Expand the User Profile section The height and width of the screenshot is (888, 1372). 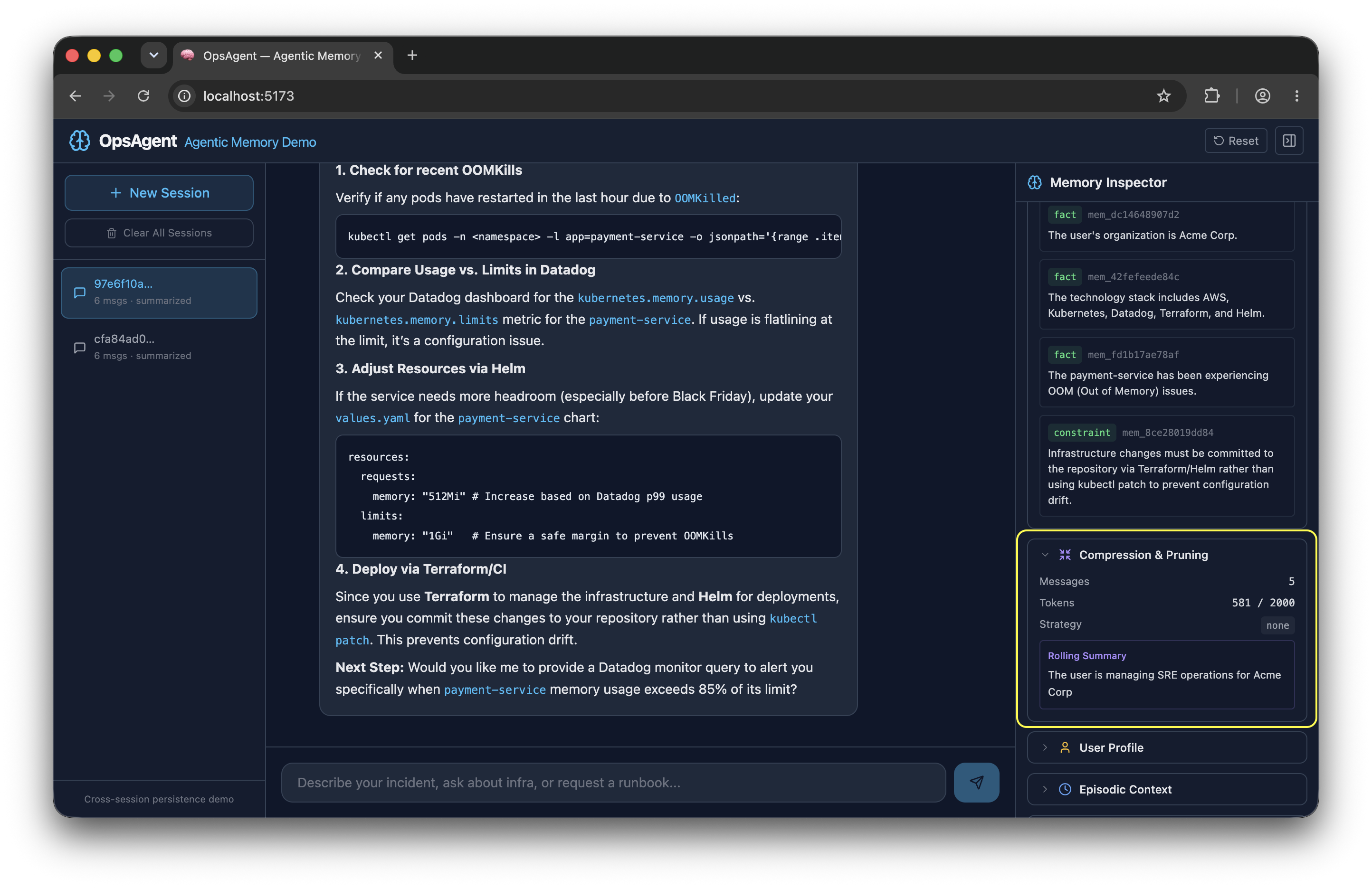tap(1166, 747)
